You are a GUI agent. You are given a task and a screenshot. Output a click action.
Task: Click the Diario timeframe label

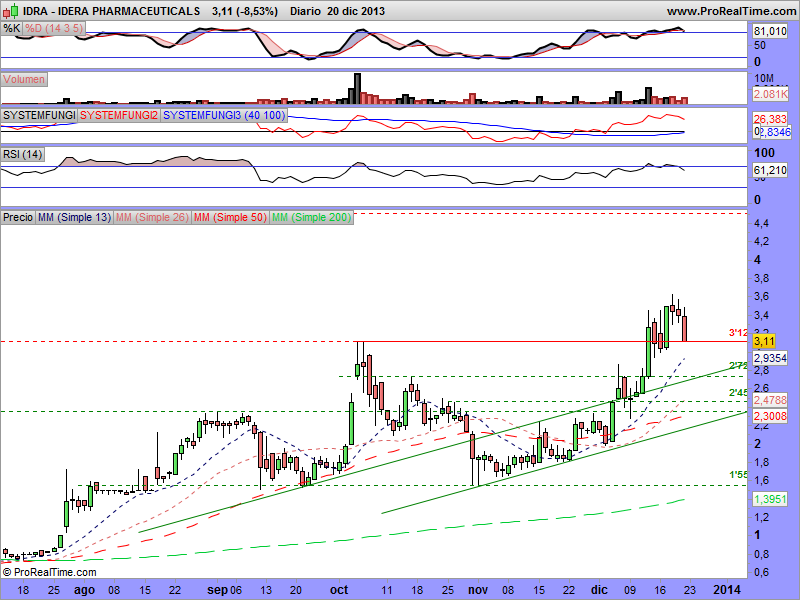pos(306,11)
